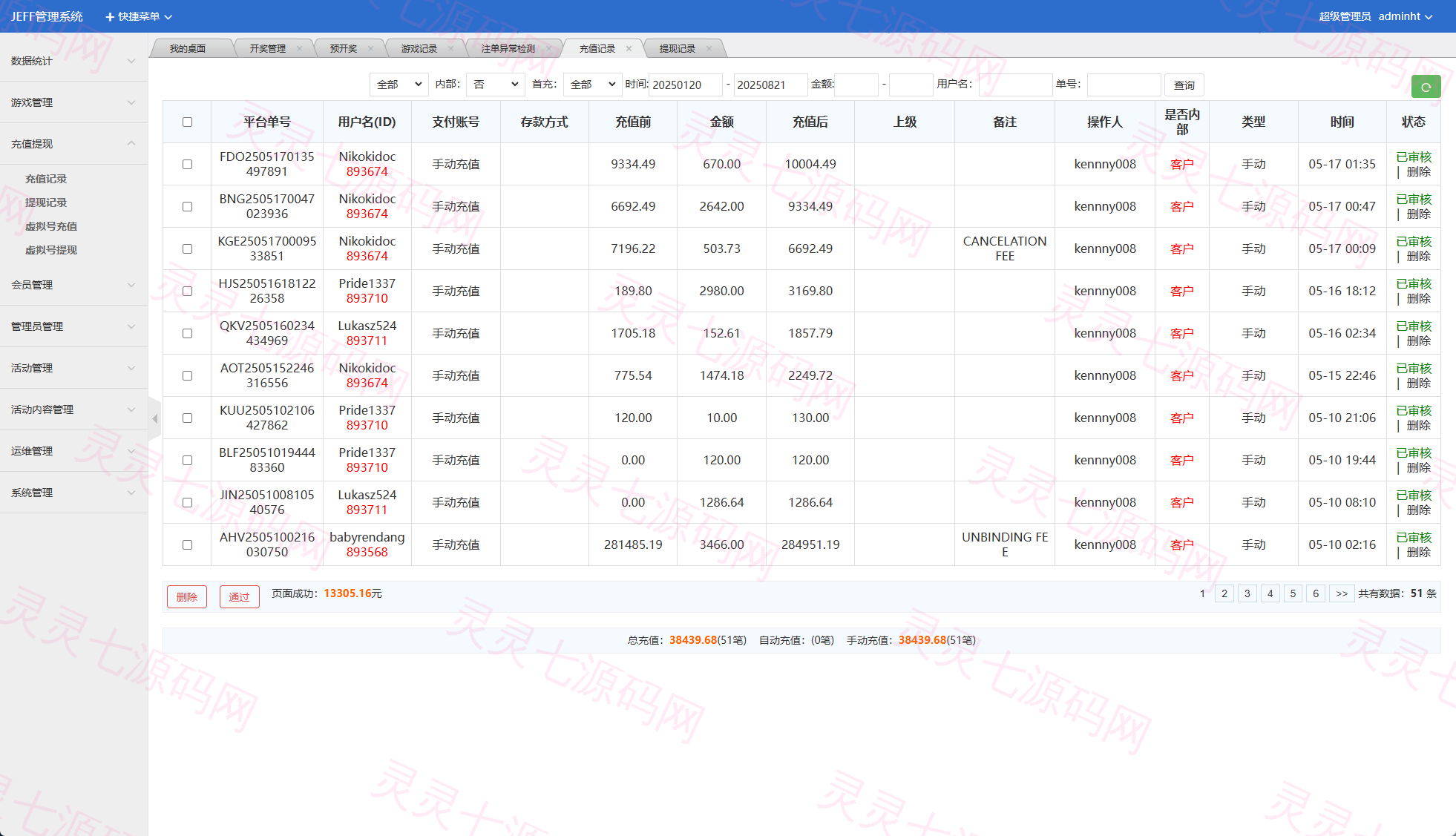Open 提现记录 in the sidebar
The height and width of the screenshot is (836, 1456).
tap(46, 203)
